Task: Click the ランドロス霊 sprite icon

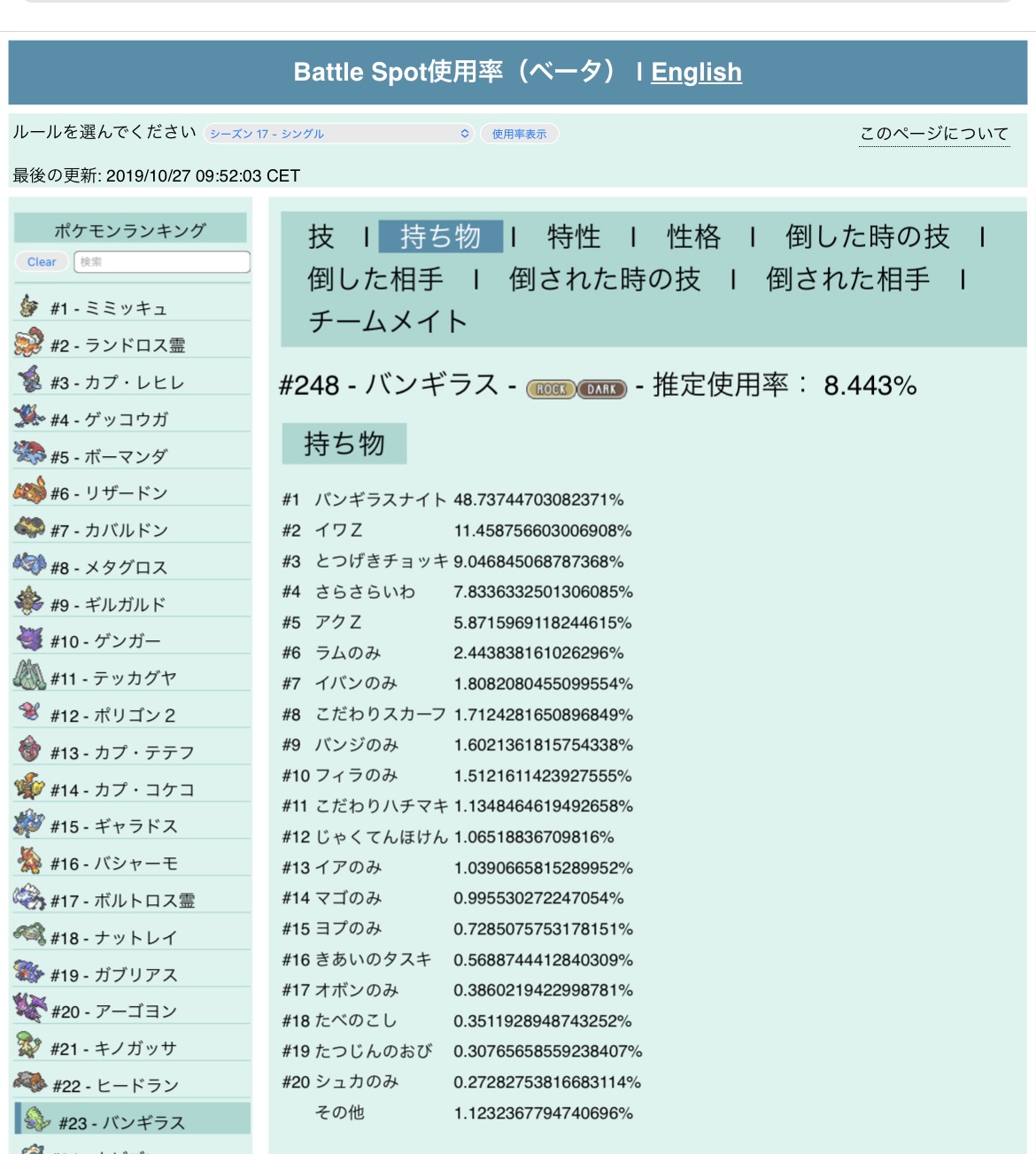Action: tap(29, 342)
